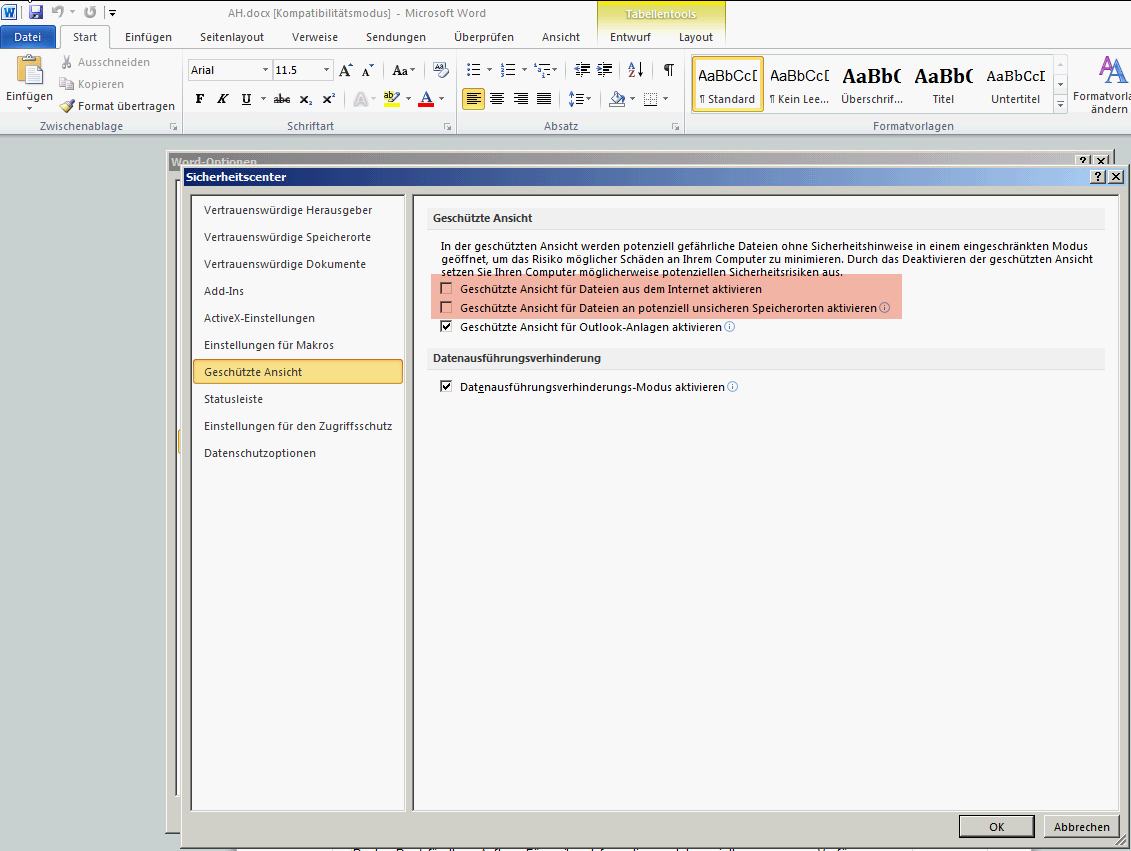Click the Abbrechen button
1131x851 pixels.
(x=1081, y=827)
